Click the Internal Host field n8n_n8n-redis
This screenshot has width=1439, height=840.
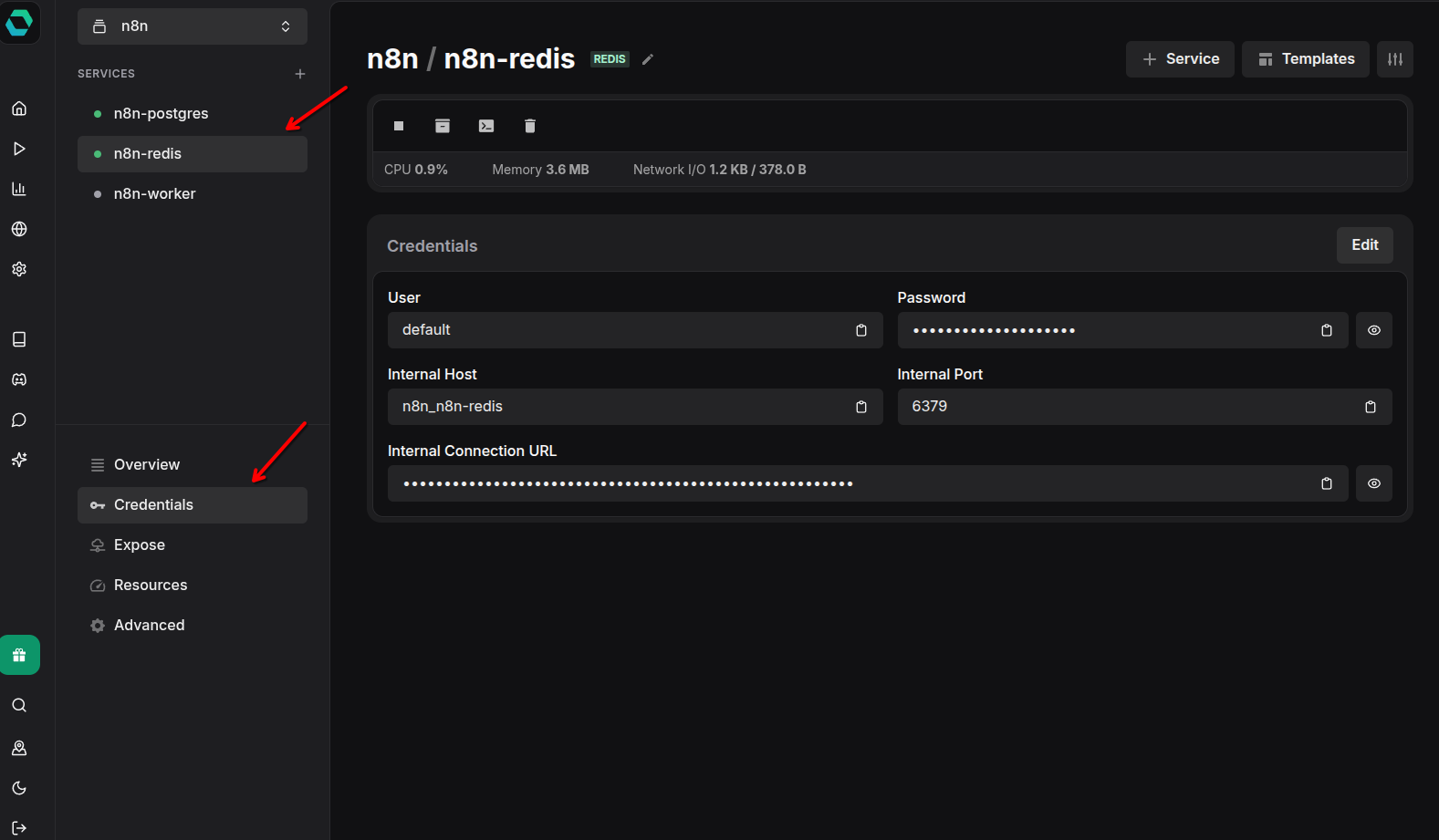pos(635,407)
